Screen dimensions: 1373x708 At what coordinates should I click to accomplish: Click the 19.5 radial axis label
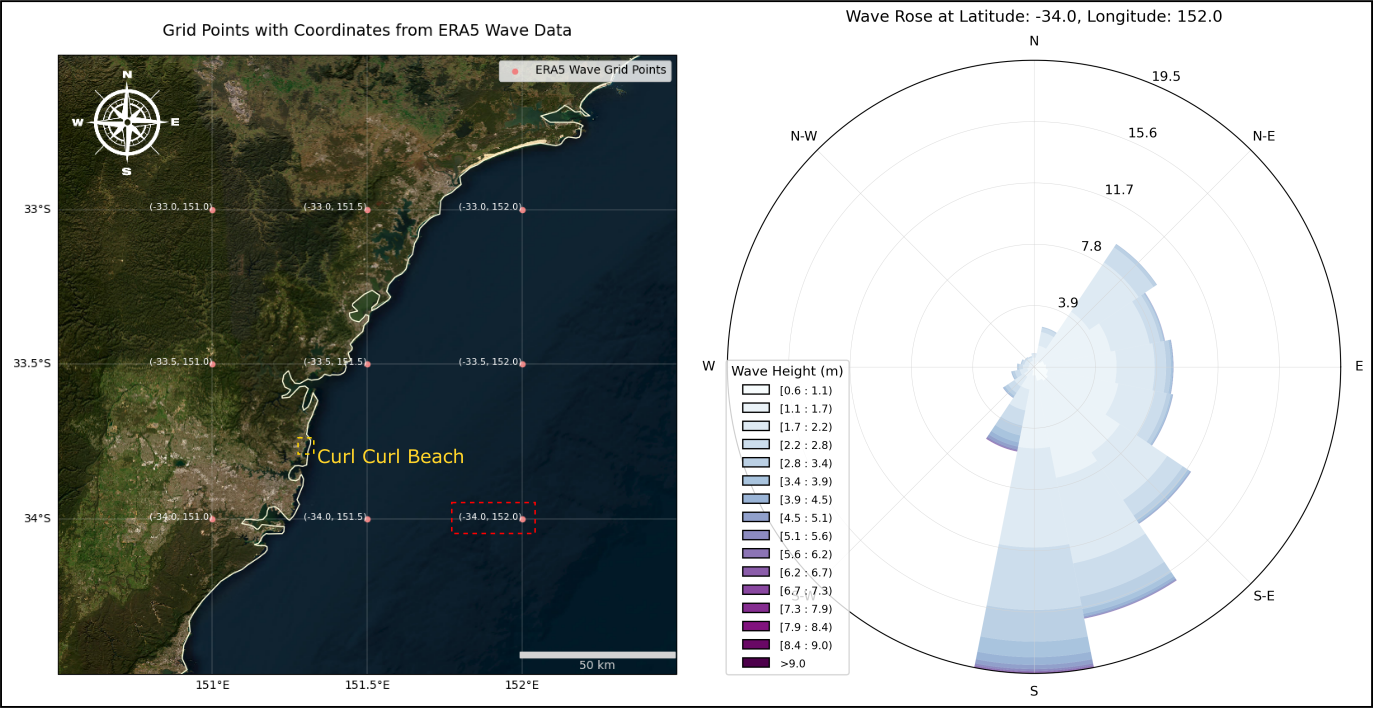pyautogui.click(x=1166, y=77)
